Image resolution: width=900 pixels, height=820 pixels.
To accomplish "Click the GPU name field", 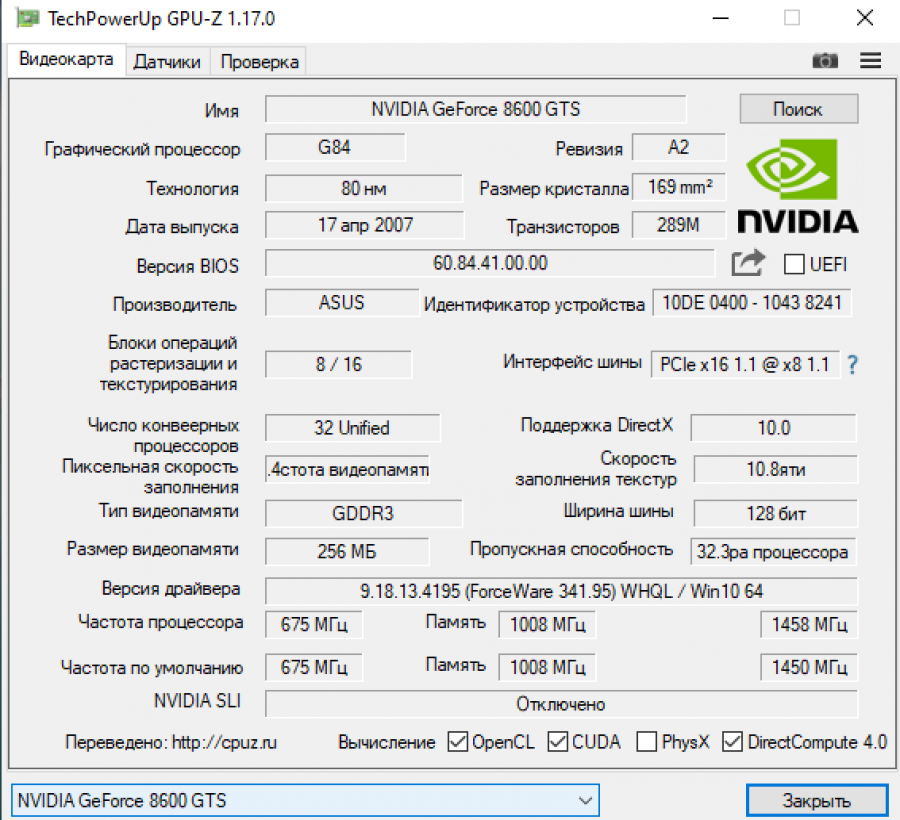I will coord(475,109).
